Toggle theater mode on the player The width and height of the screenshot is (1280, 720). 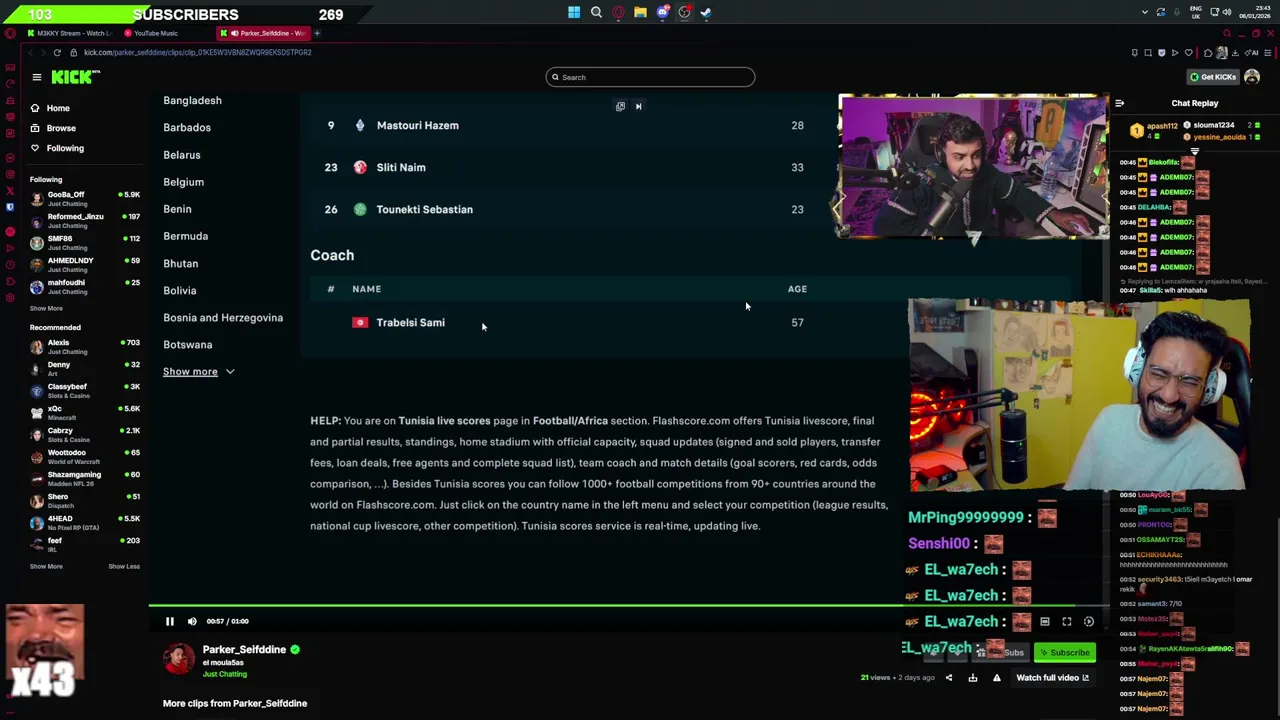(1045, 622)
